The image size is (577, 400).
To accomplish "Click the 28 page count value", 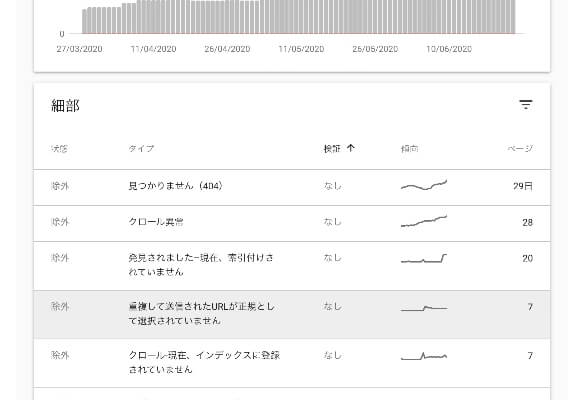I will [527, 222].
